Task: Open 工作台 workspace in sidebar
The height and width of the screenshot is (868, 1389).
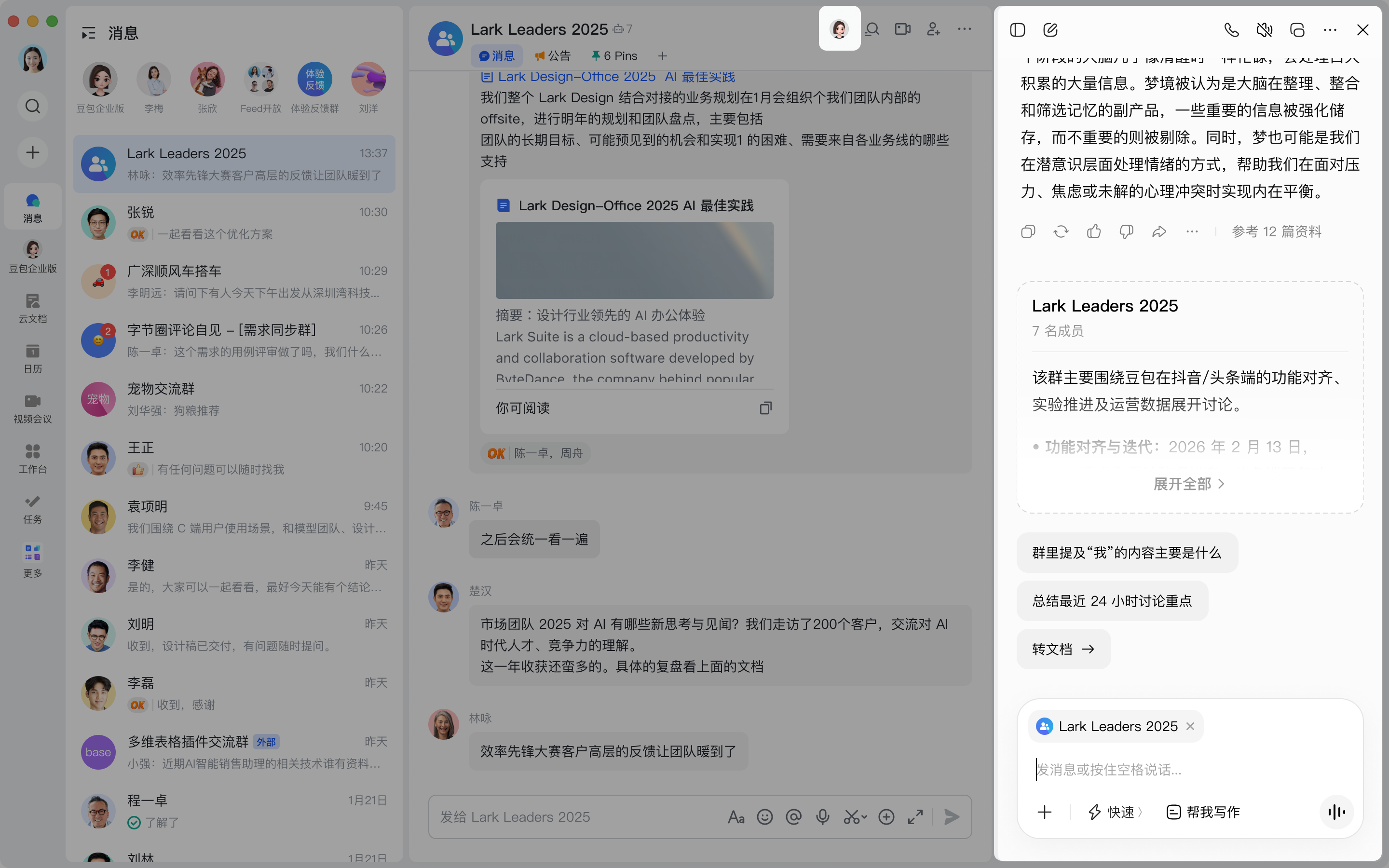Action: pyautogui.click(x=33, y=459)
